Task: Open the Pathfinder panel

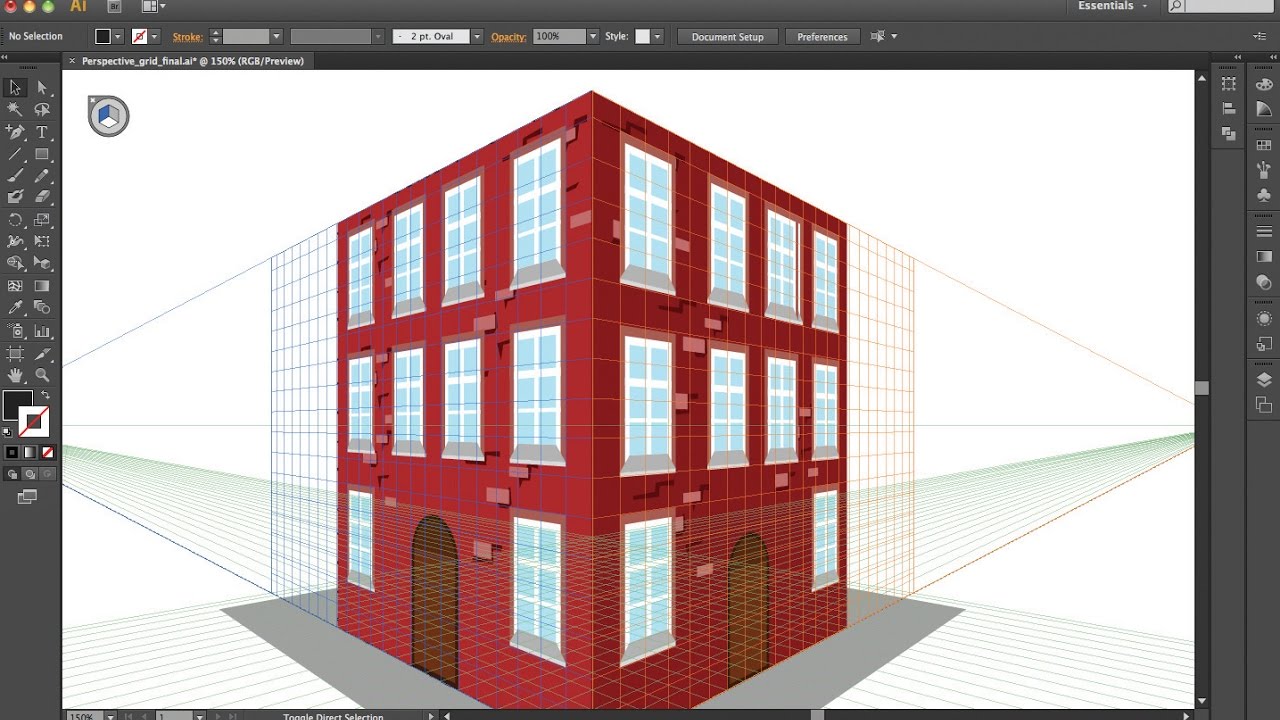Action: 1229,132
